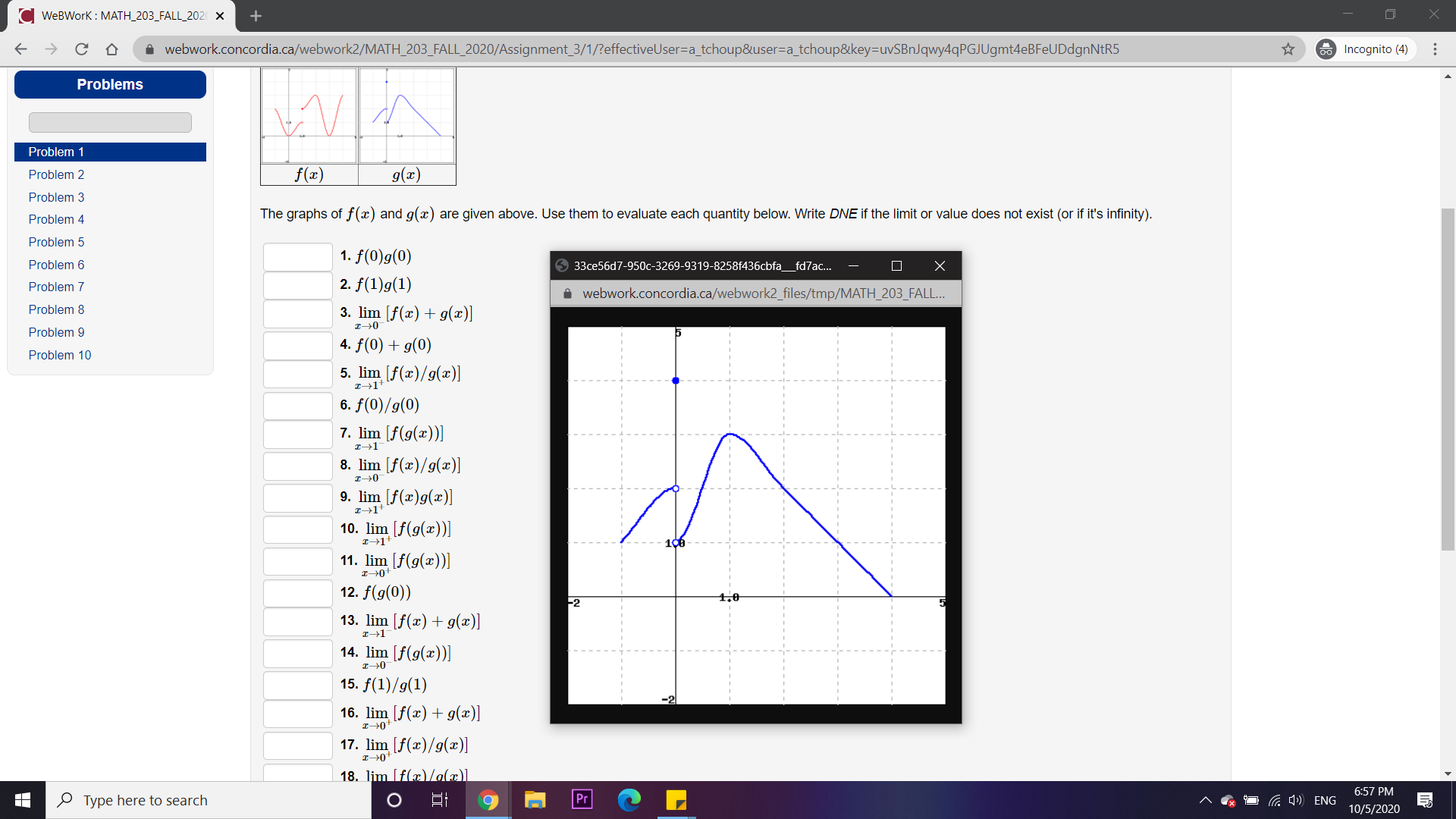Open the ENG language selector

click(x=1325, y=799)
